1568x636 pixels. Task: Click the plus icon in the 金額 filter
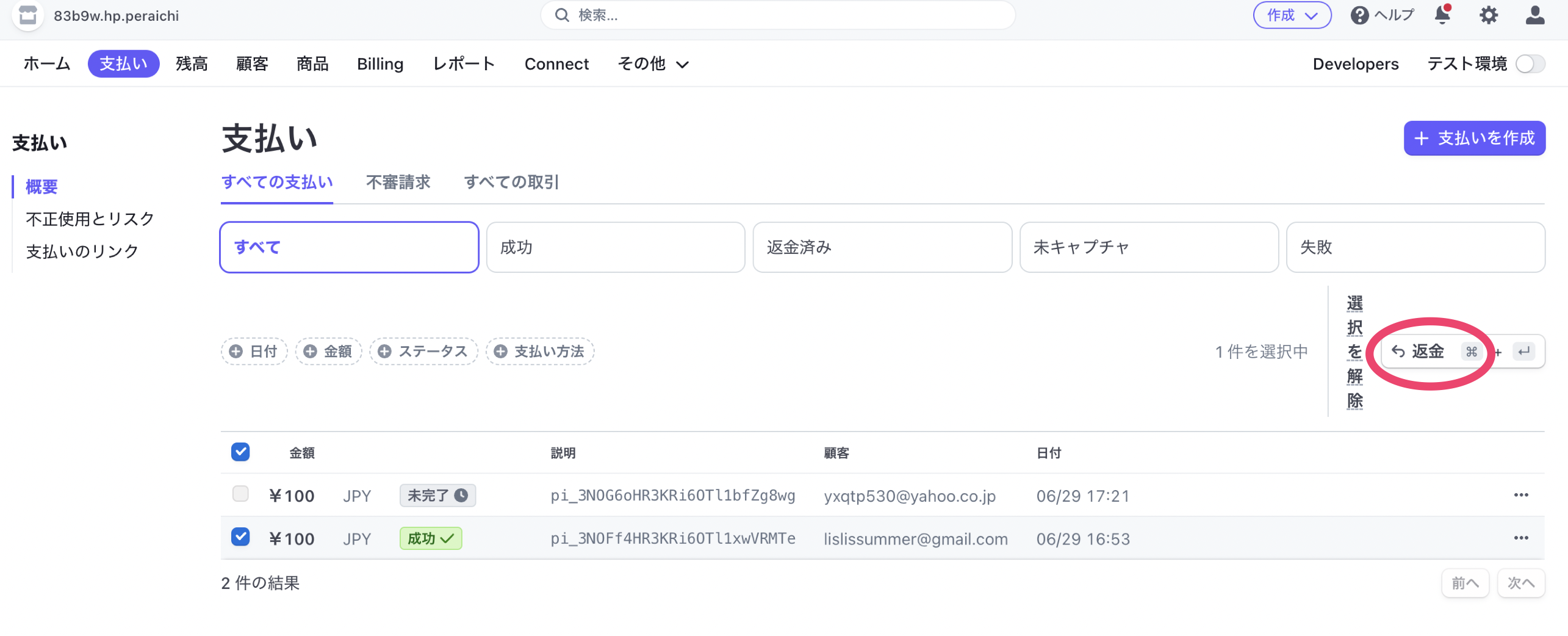click(310, 352)
